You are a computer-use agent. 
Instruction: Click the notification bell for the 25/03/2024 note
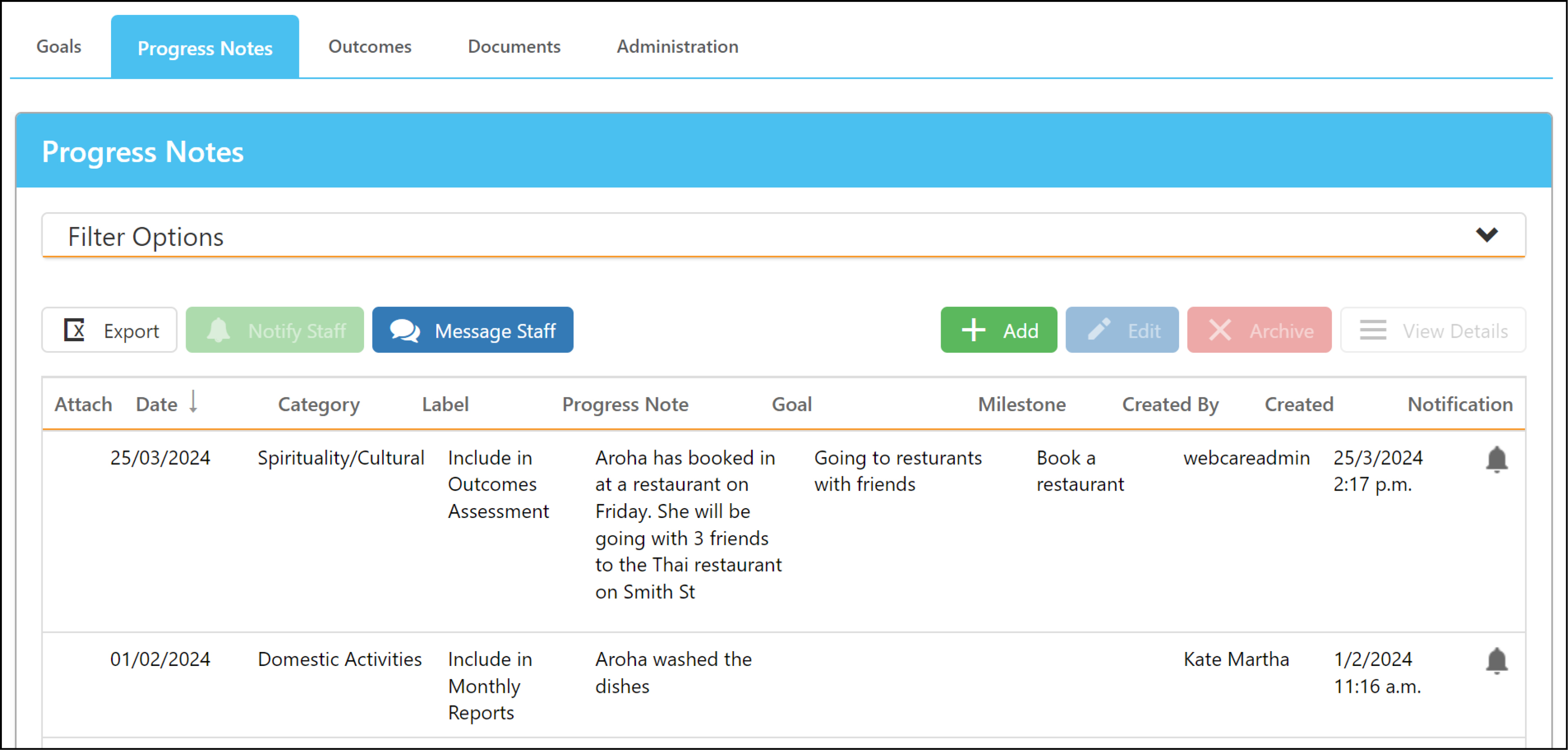[x=1496, y=460]
